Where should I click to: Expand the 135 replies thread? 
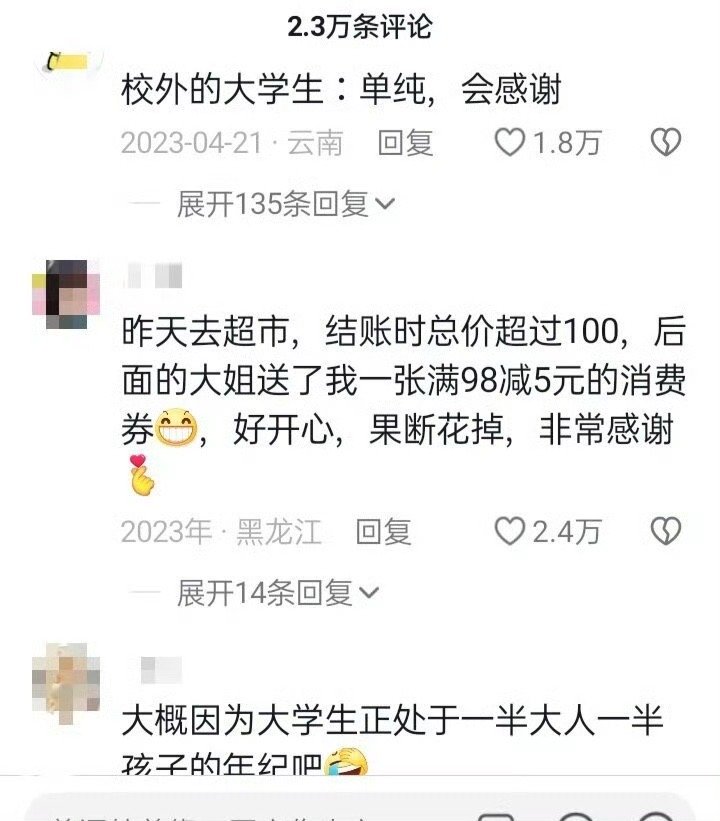coord(285,204)
